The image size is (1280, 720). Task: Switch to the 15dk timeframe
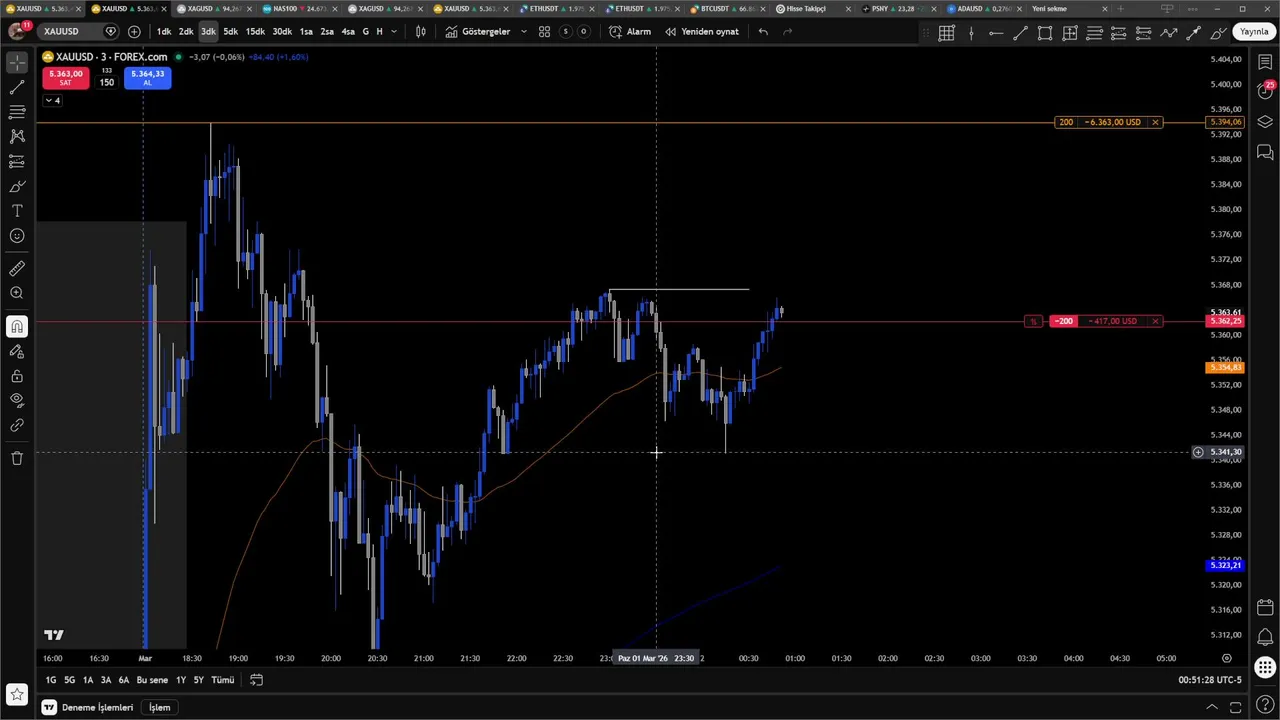click(x=256, y=32)
